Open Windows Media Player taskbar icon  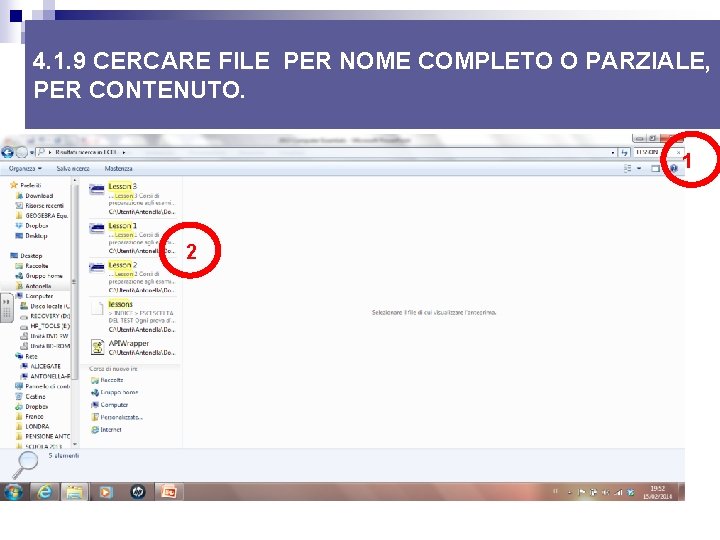tap(106, 492)
